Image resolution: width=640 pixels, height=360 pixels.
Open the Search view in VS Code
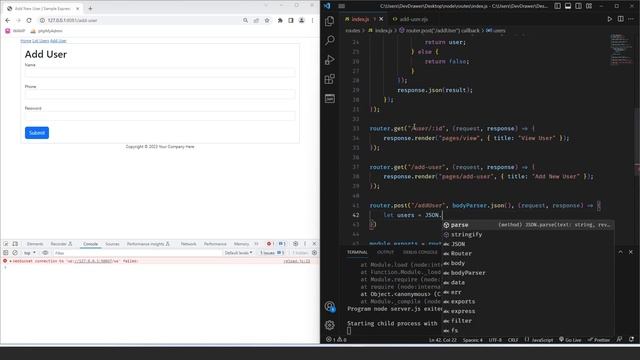coord(329,40)
